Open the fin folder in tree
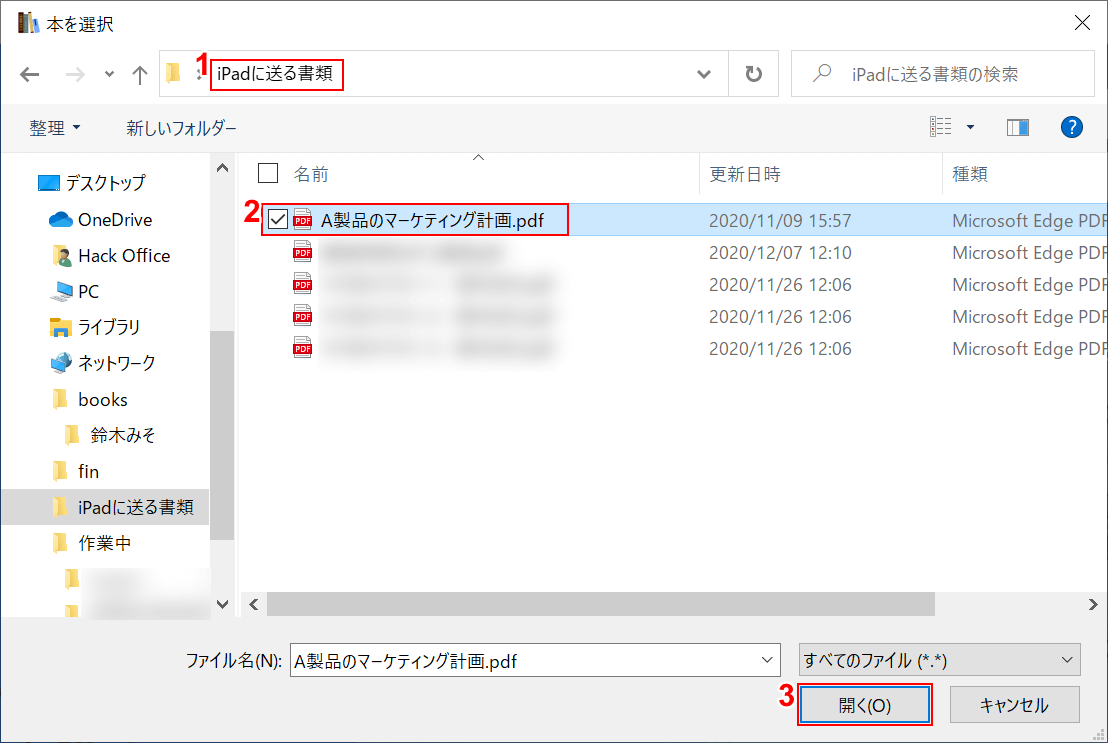The height and width of the screenshot is (743, 1108). [x=88, y=472]
